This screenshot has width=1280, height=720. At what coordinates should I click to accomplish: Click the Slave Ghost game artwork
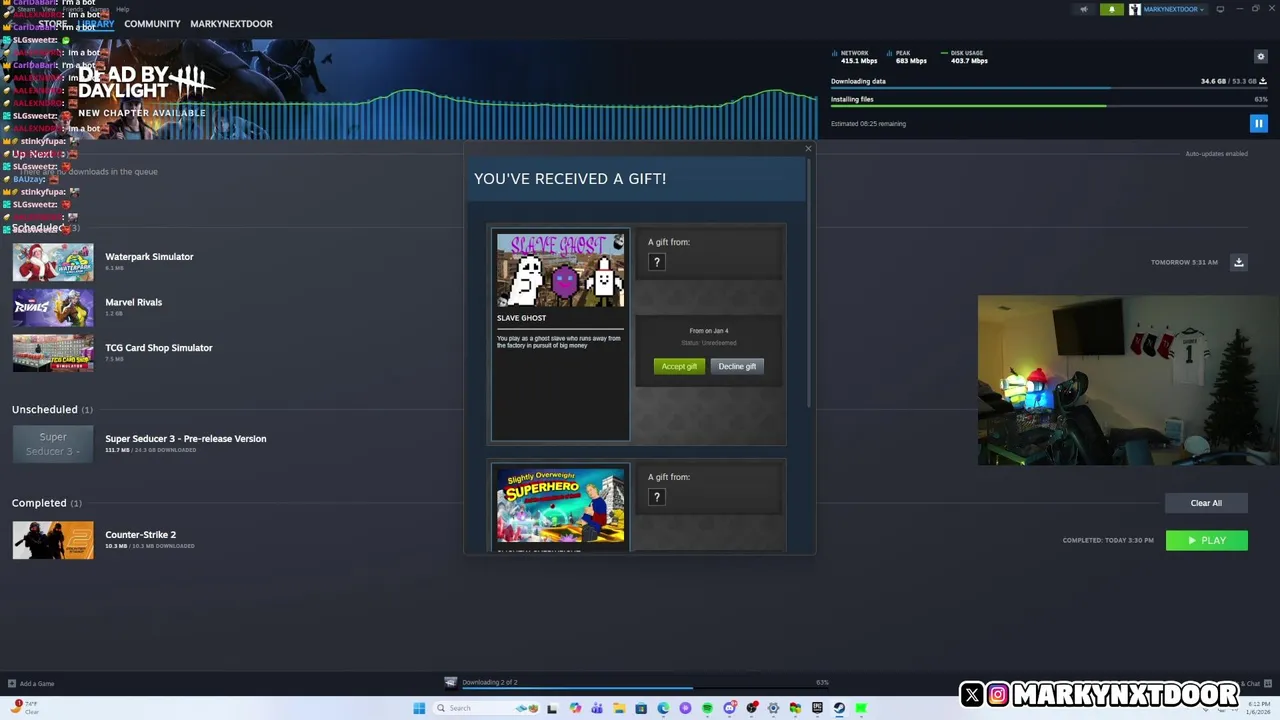pos(560,270)
